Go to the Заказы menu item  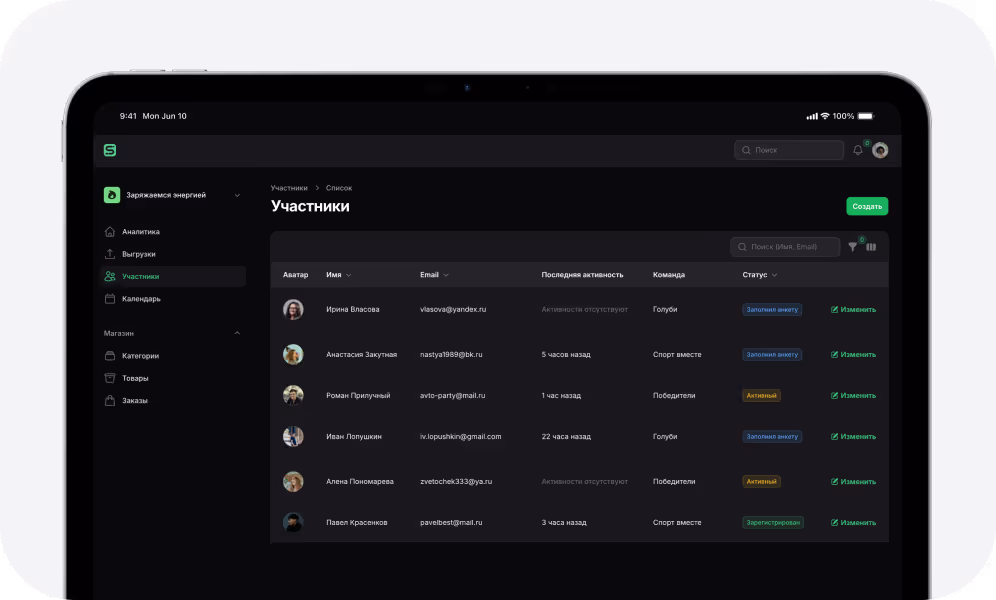(135, 401)
